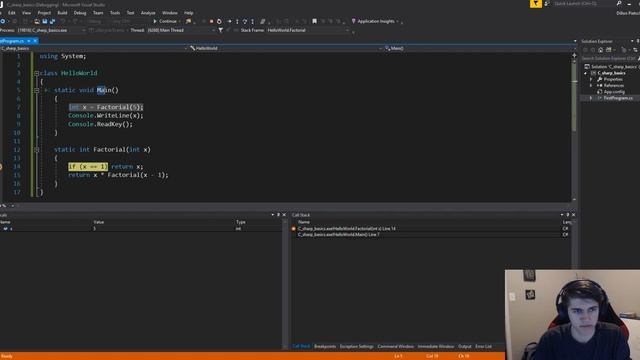Open the Analyze menu
Image resolution: width=640 pixels, height=360 pixels.
[x=148, y=13]
